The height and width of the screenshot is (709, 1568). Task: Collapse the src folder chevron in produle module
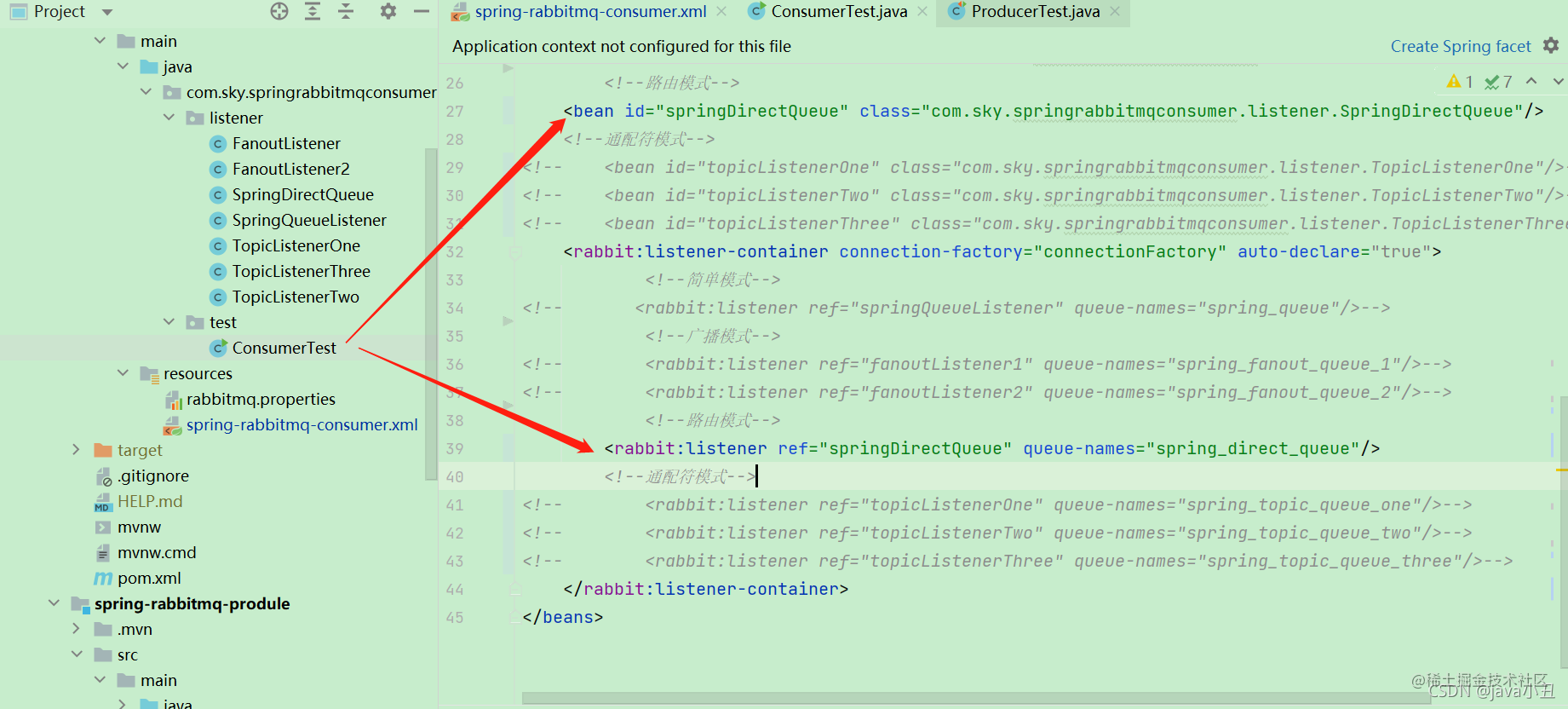pos(77,654)
